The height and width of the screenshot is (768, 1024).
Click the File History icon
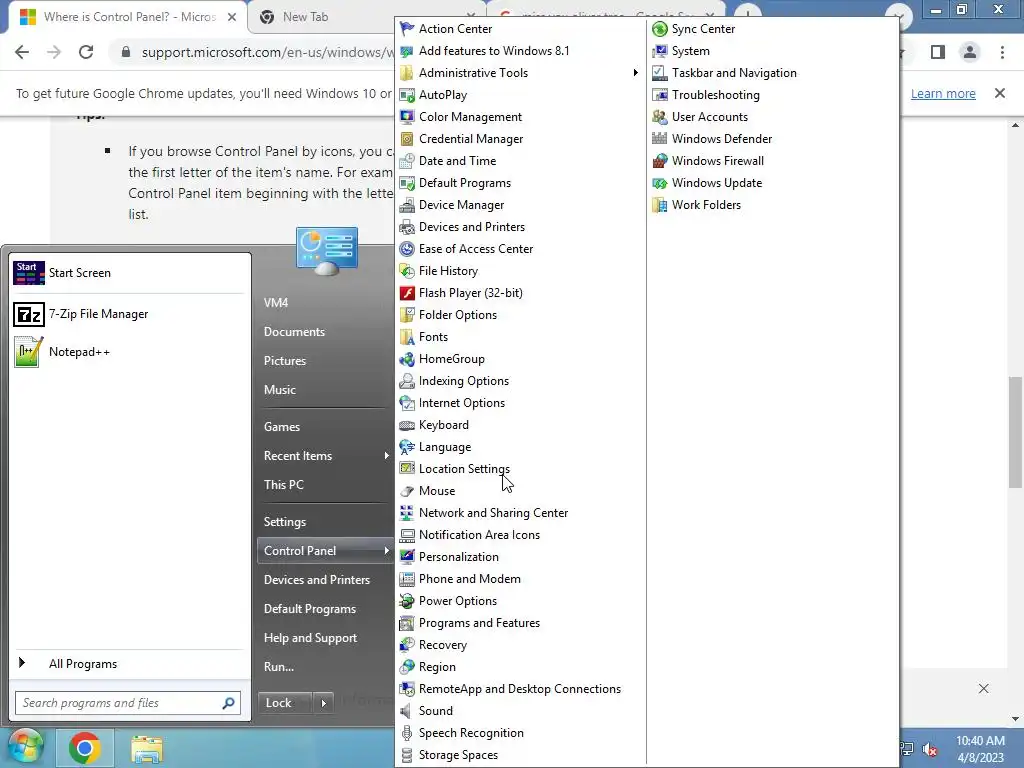(407, 271)
